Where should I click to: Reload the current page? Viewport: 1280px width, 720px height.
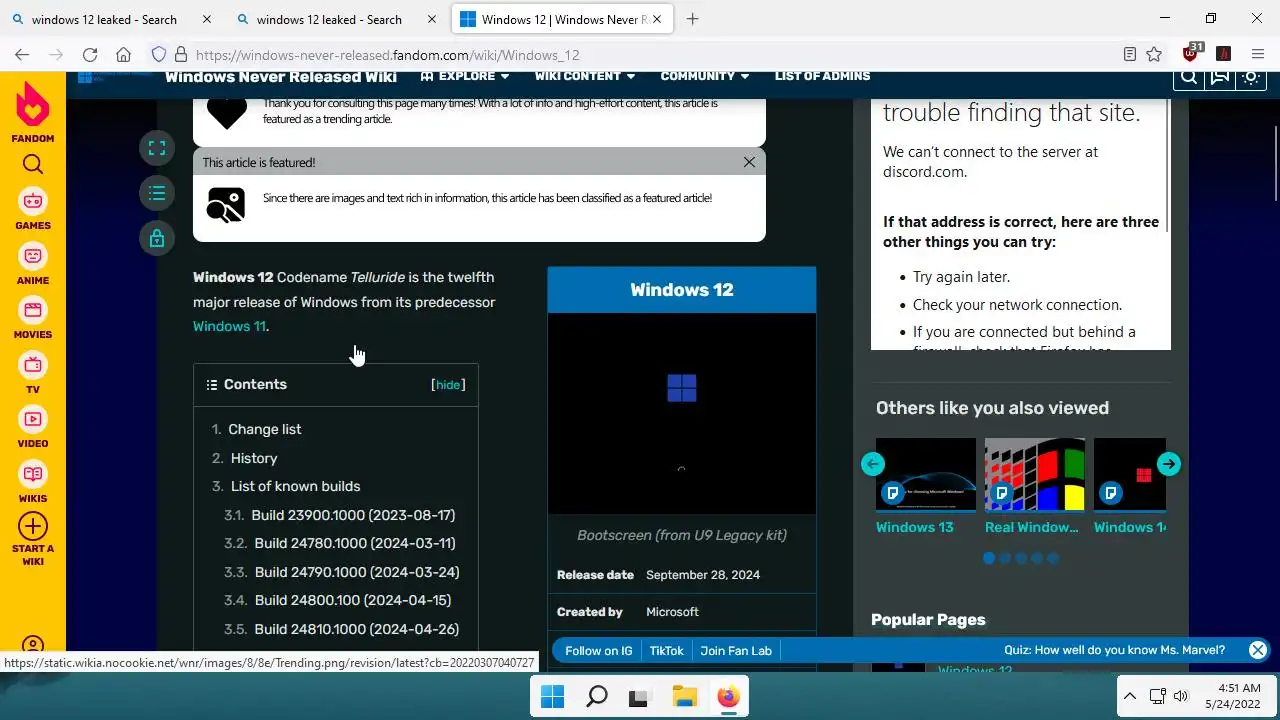click(x=90, y=55)
